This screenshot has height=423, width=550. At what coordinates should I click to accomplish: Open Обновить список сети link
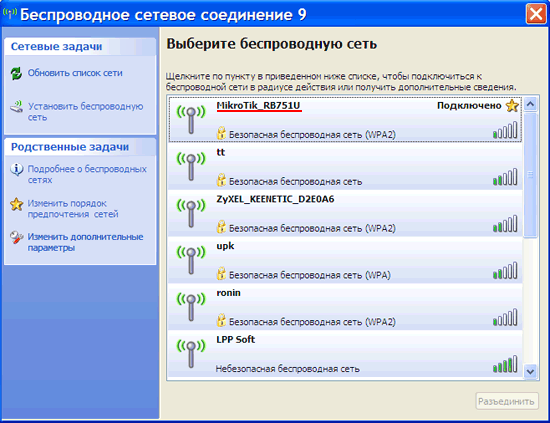click(x=75, y=73)
